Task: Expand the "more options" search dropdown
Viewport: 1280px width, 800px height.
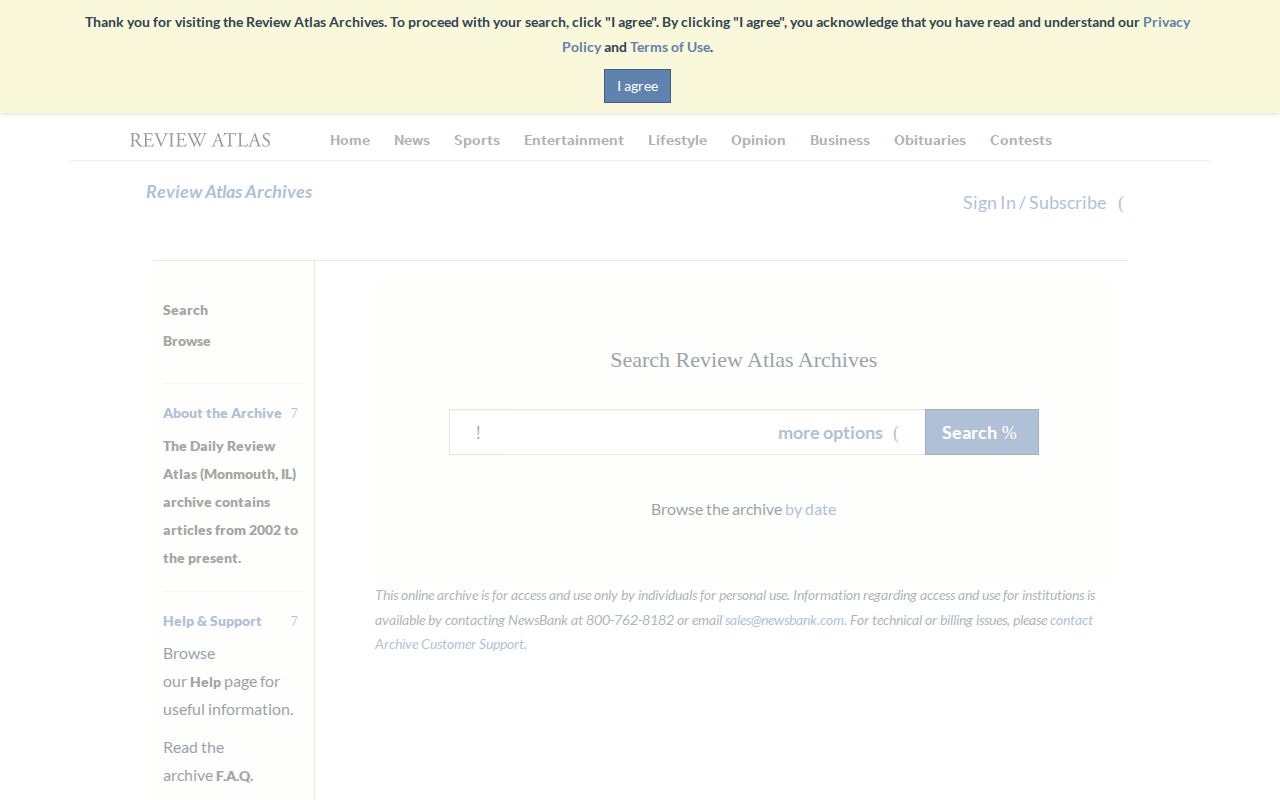Action: click(838, 432)
